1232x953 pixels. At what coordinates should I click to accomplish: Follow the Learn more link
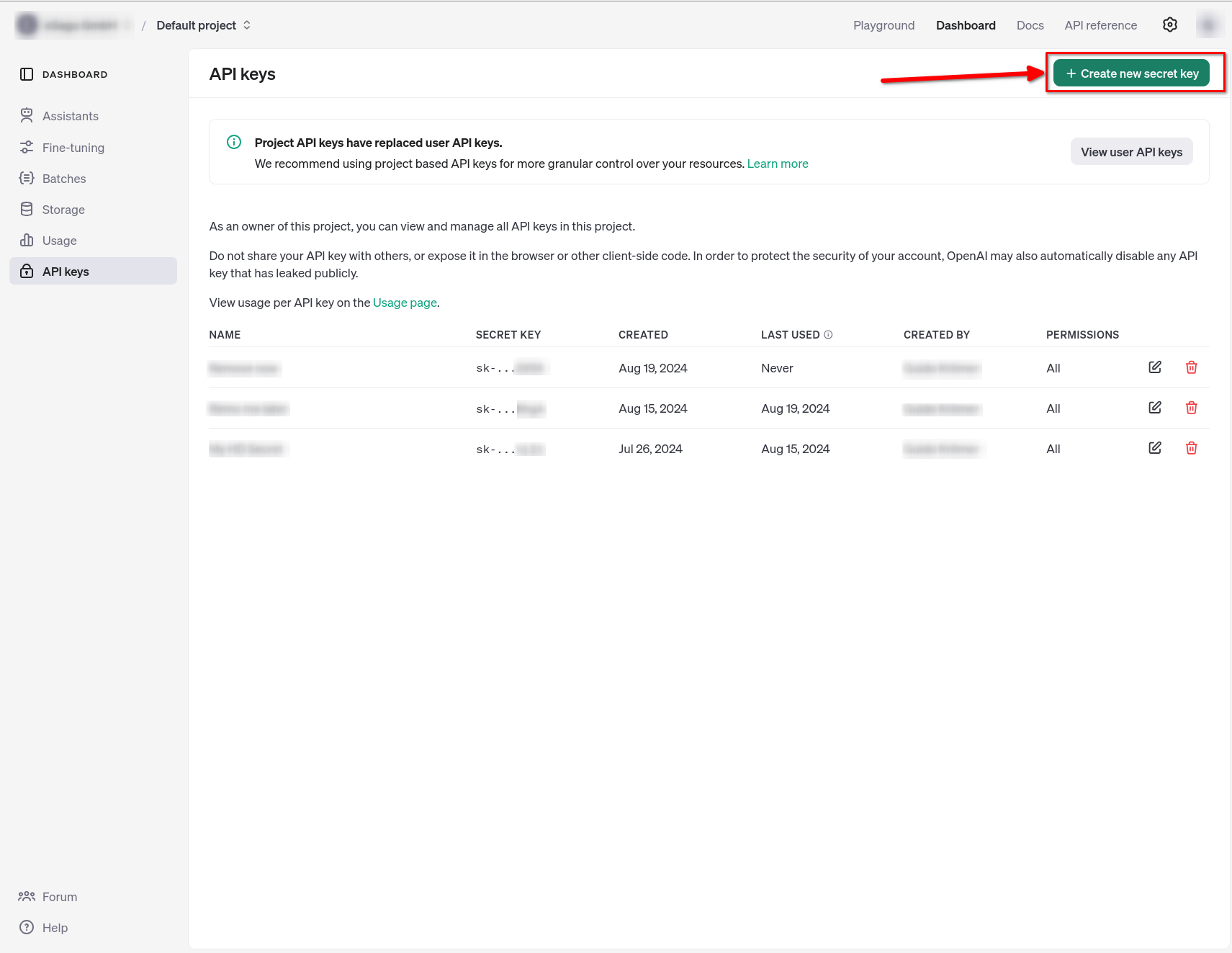point(777,164)
